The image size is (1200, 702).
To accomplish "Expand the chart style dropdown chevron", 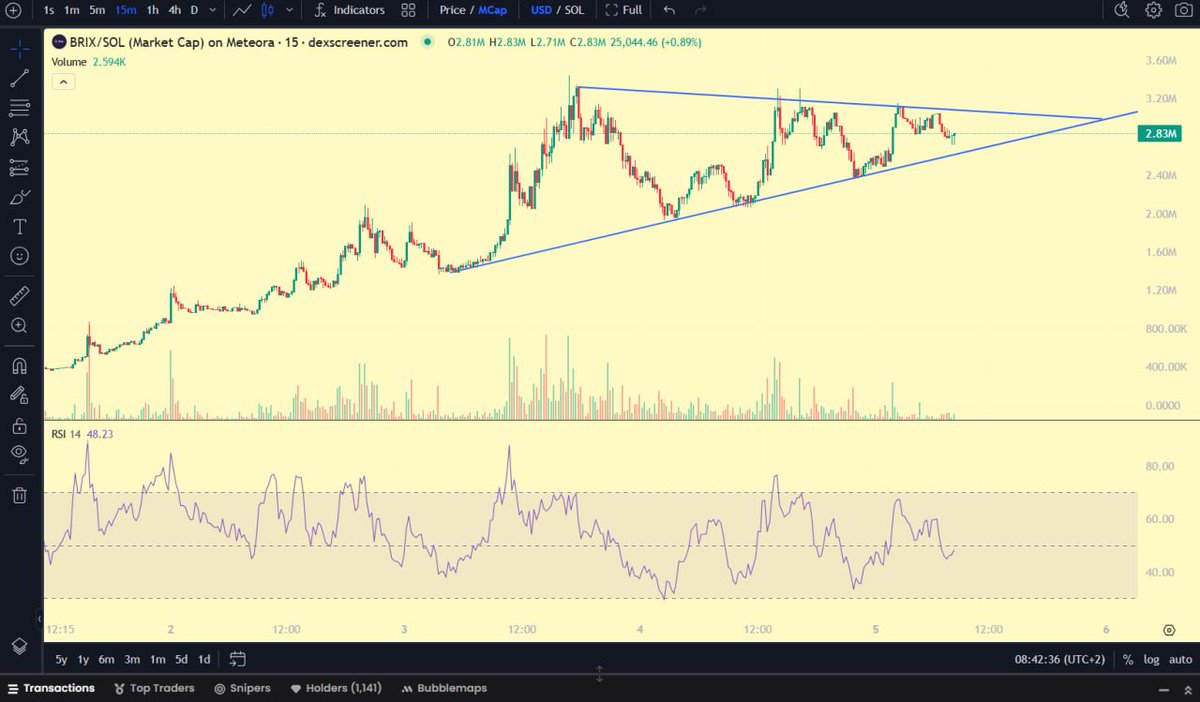I will click(x=288, y=10).
